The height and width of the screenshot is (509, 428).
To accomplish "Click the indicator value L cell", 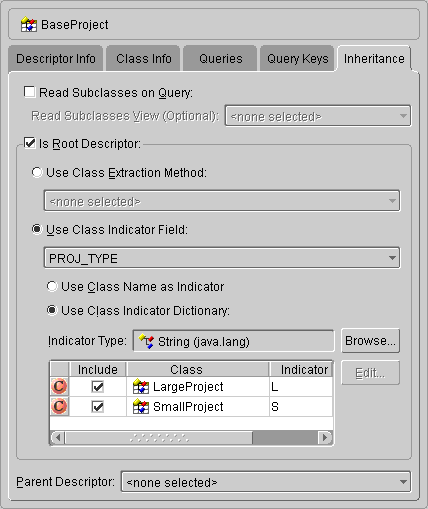I will tap(301, 387).
